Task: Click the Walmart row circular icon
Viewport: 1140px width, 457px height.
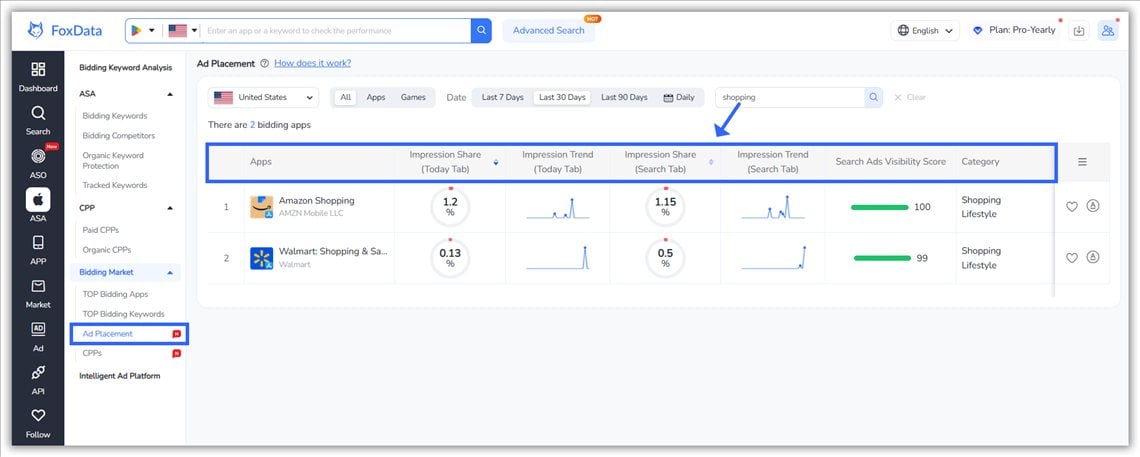Action: [1093, 256]
